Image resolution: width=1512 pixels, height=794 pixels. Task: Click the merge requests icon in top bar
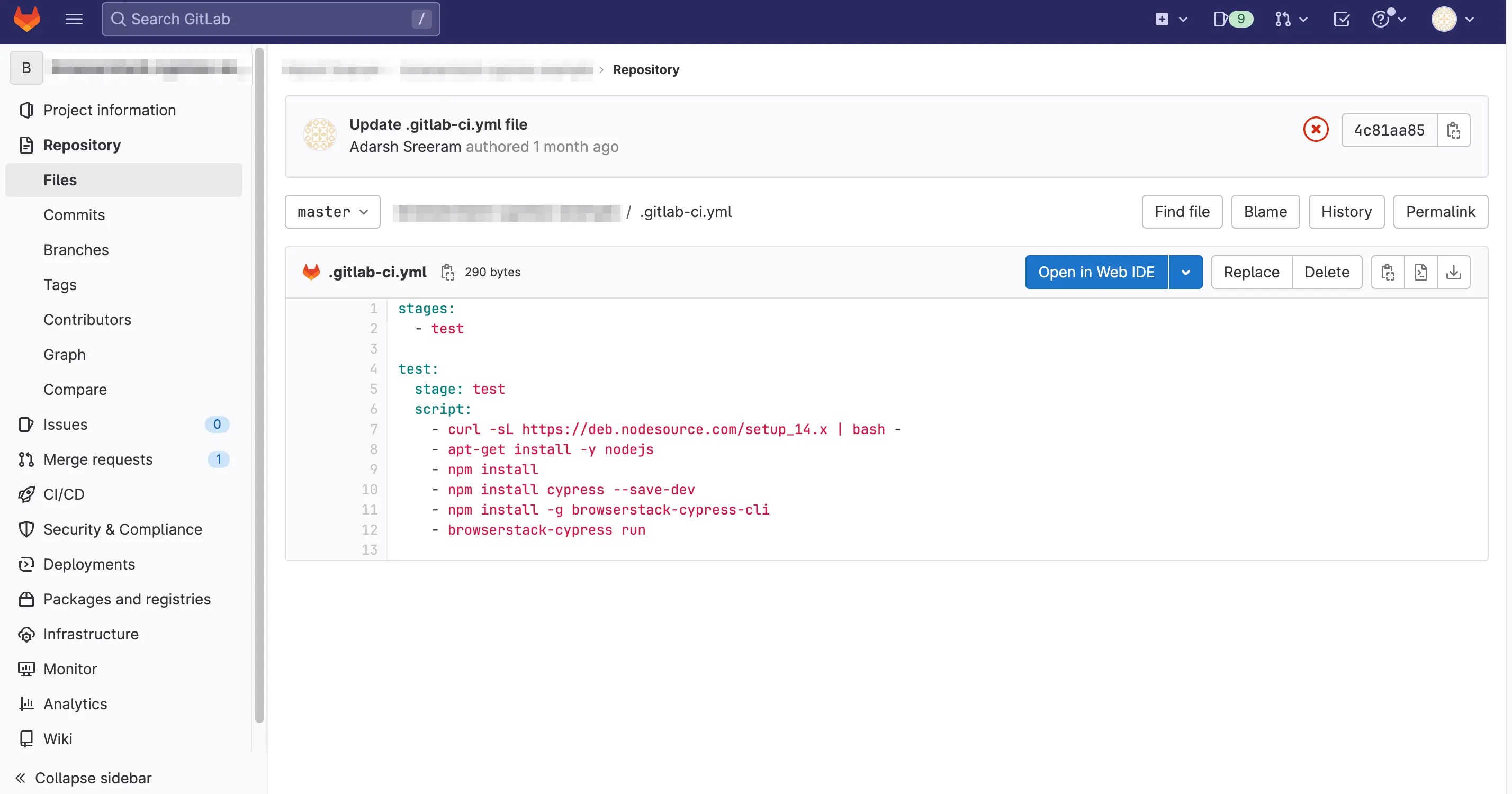tap(1284, 19)
